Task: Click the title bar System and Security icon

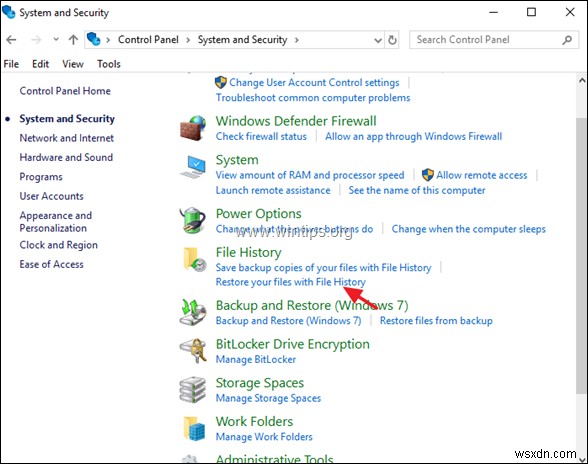Action: tap(9, 12)
